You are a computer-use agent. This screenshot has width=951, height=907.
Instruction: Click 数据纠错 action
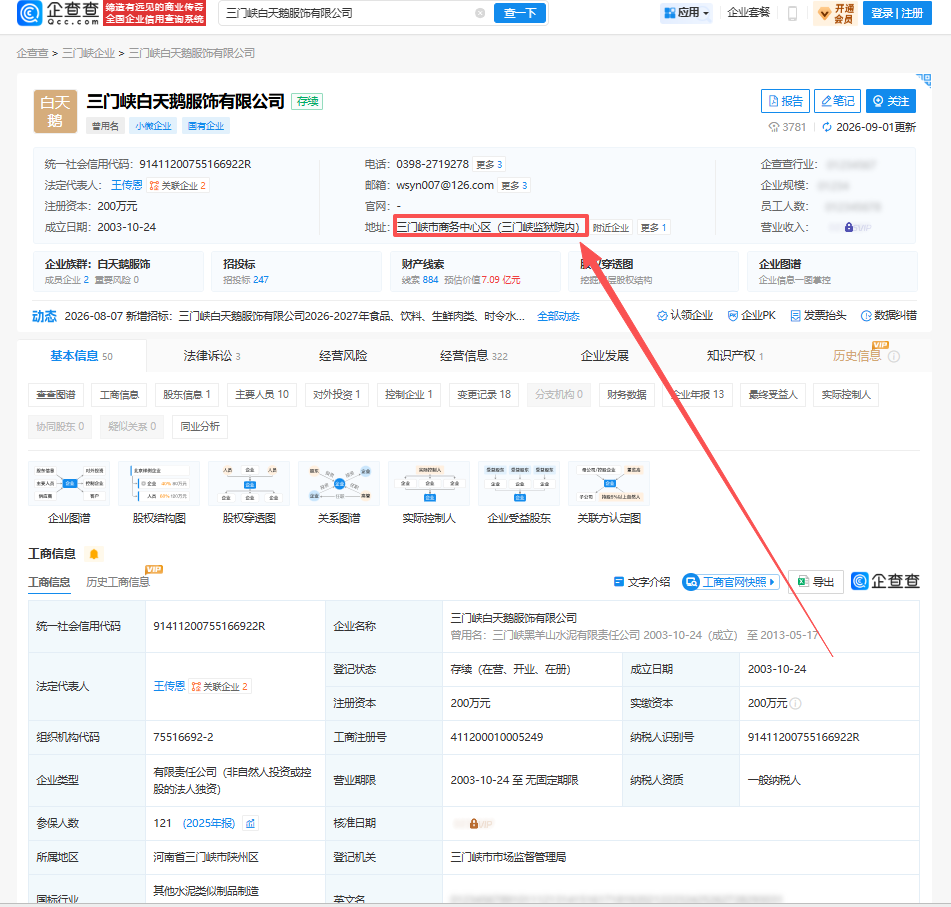pyautogui.click(x=889, y=315)
